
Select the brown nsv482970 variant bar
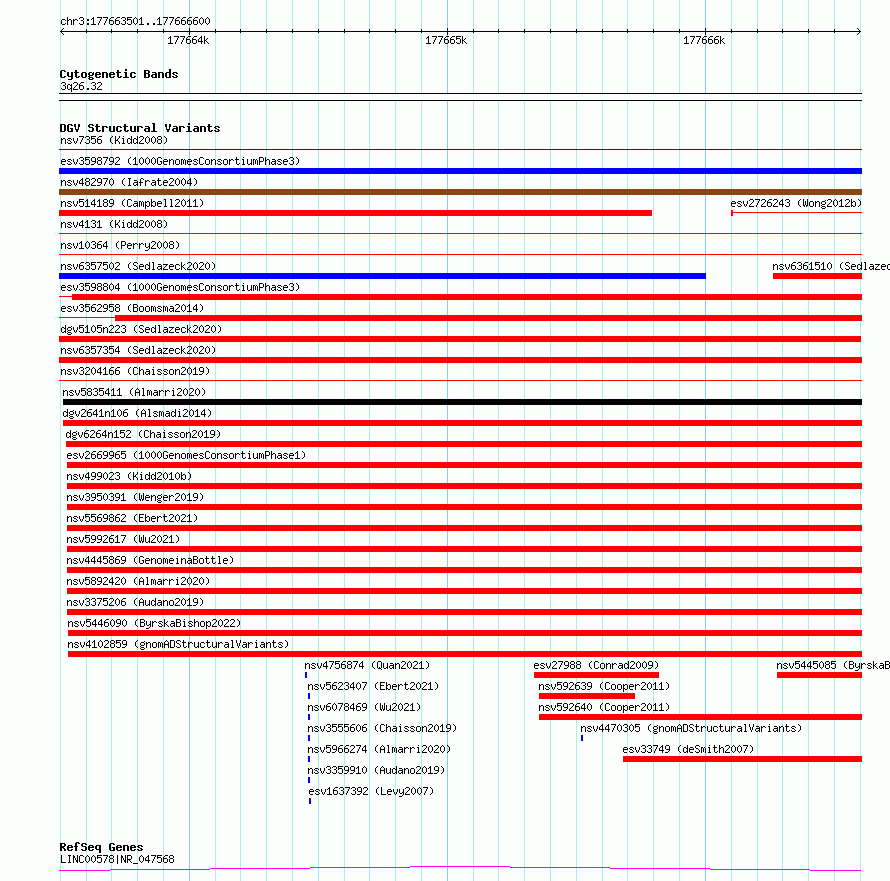coord(460,192)
